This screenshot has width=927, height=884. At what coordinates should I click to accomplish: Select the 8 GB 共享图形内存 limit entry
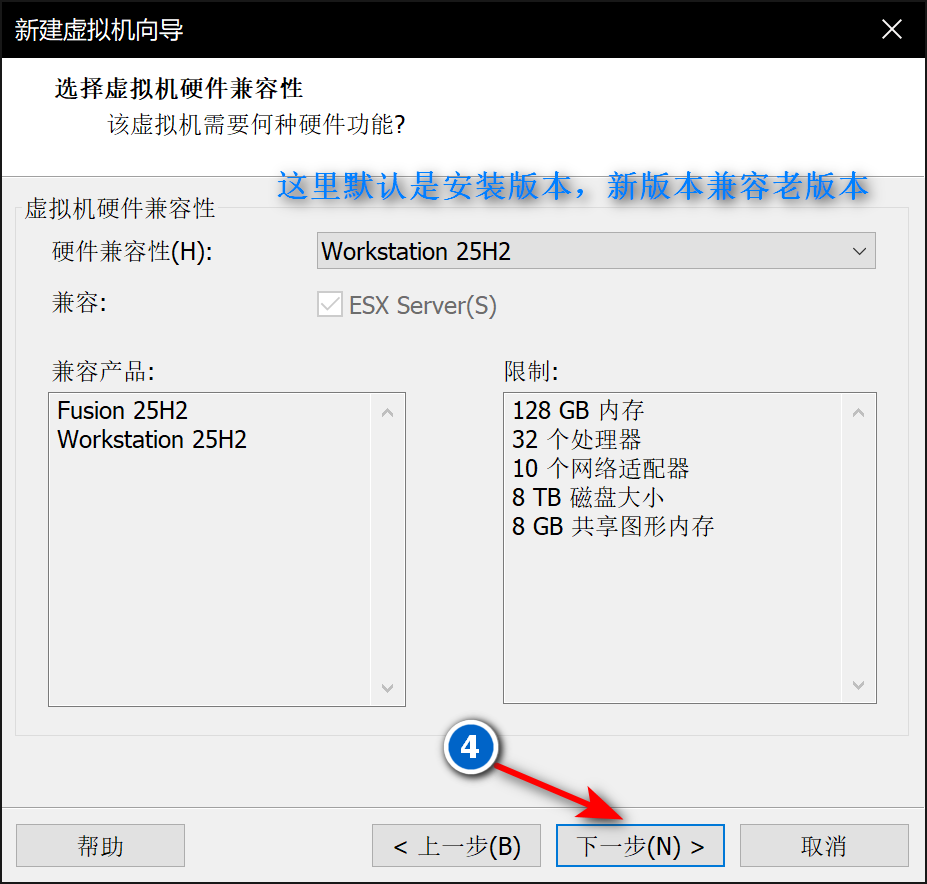pos(613,526)
